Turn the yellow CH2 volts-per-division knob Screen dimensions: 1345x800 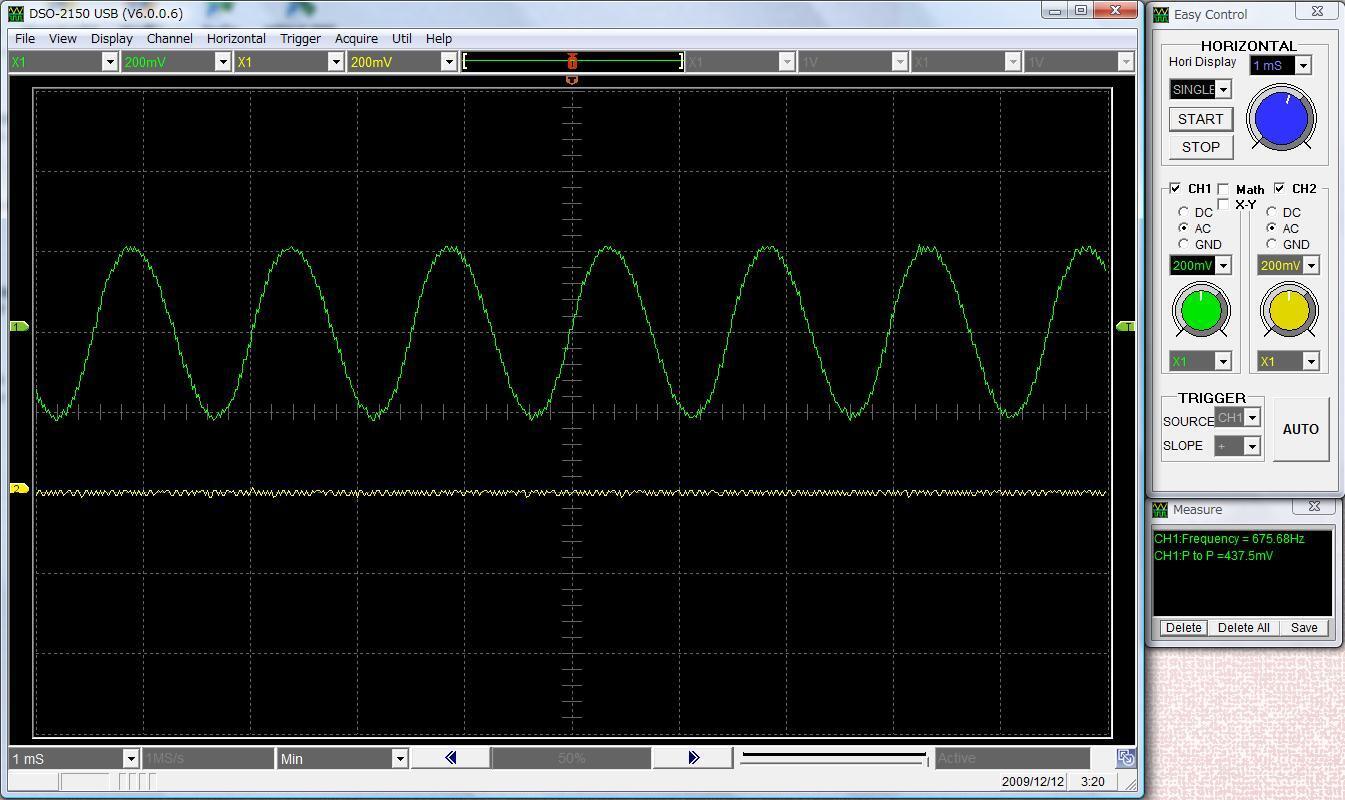(1287, 310)
